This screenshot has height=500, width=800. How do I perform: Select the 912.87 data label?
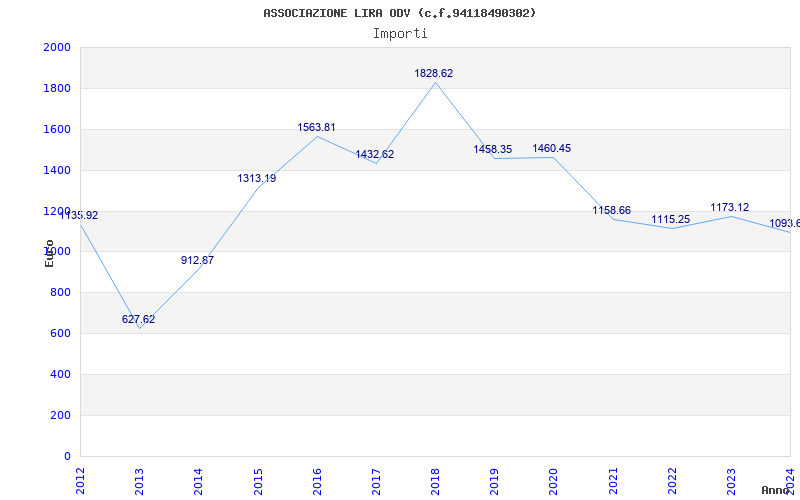tap(197, 260)
